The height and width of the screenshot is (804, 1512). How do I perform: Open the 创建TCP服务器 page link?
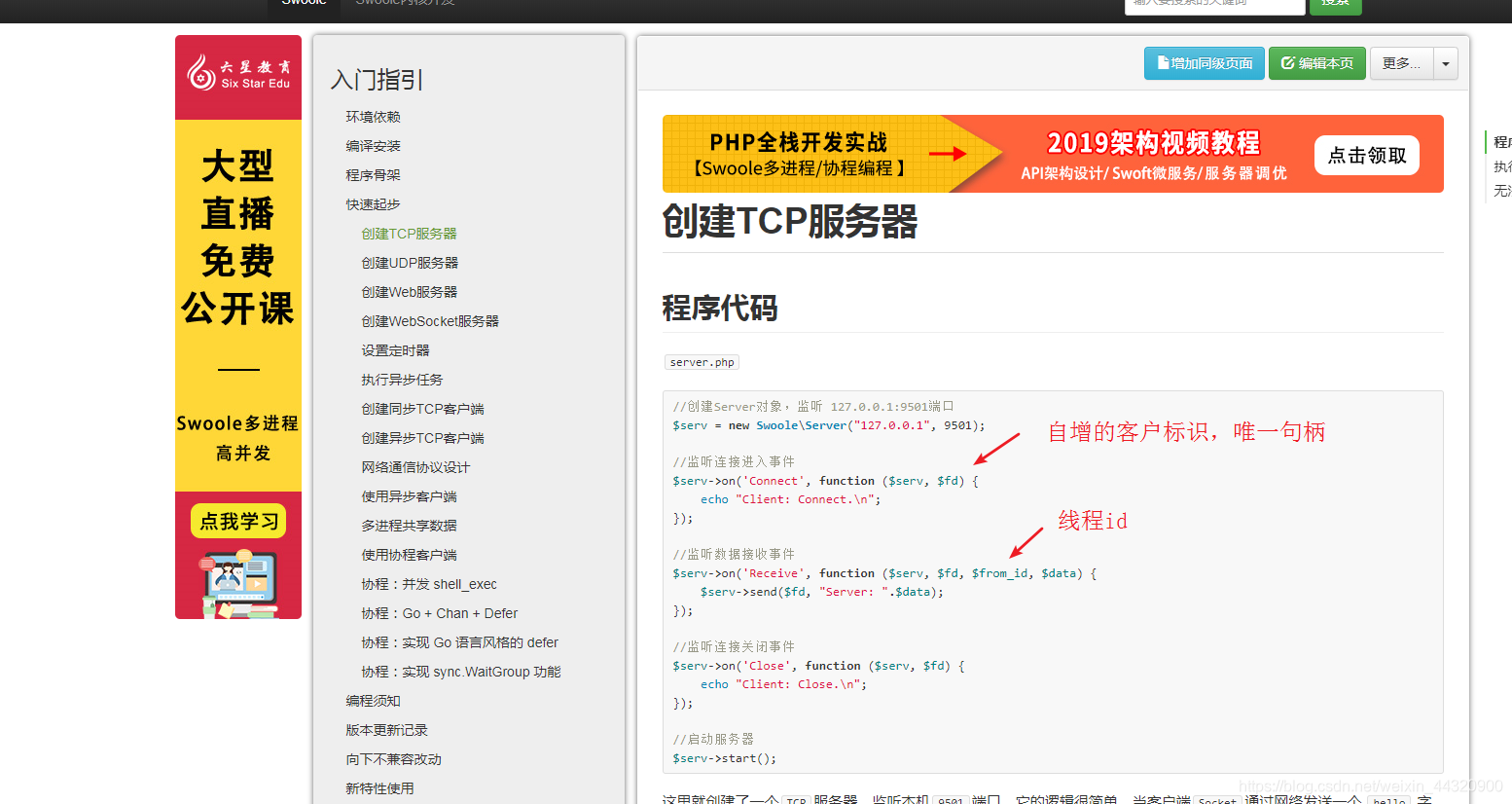tap(409, 234)
